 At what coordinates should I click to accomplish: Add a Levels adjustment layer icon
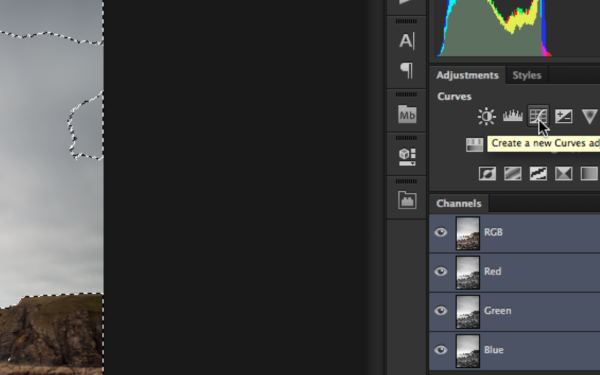(513, 116)
